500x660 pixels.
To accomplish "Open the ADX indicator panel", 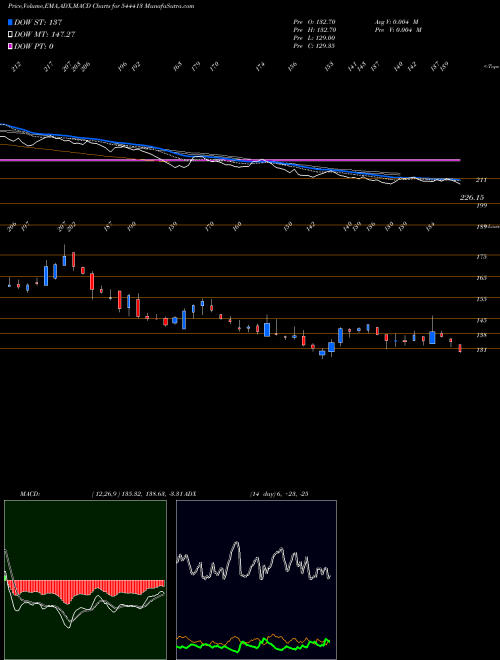I will 256,580.
